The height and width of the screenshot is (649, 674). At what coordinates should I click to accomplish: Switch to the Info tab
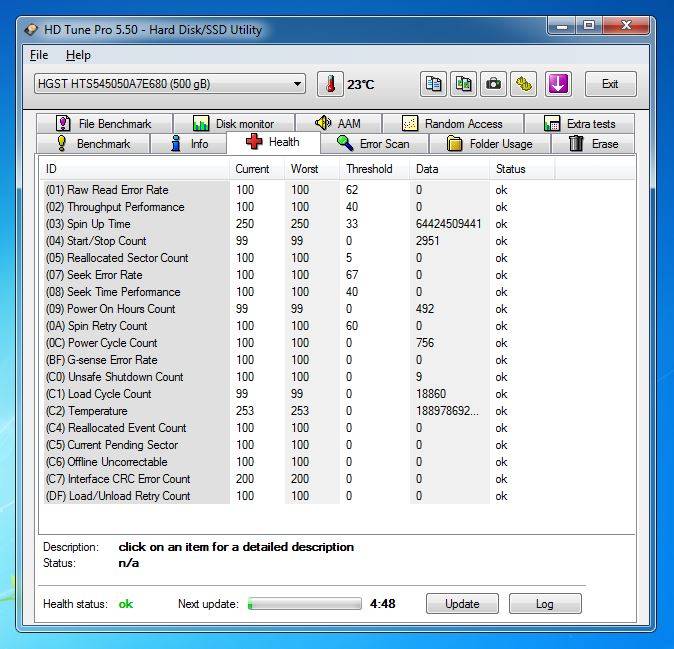(188, 144)
